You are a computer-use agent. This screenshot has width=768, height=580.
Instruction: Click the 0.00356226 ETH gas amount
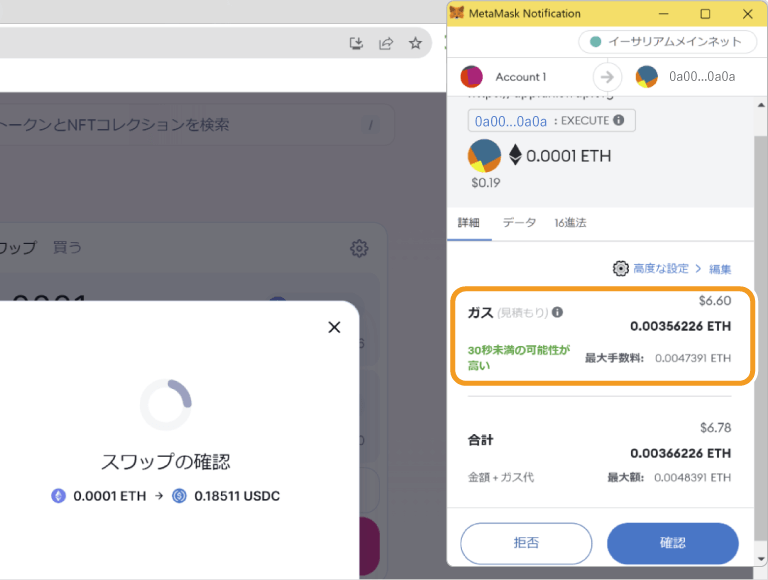click(680, 326)
